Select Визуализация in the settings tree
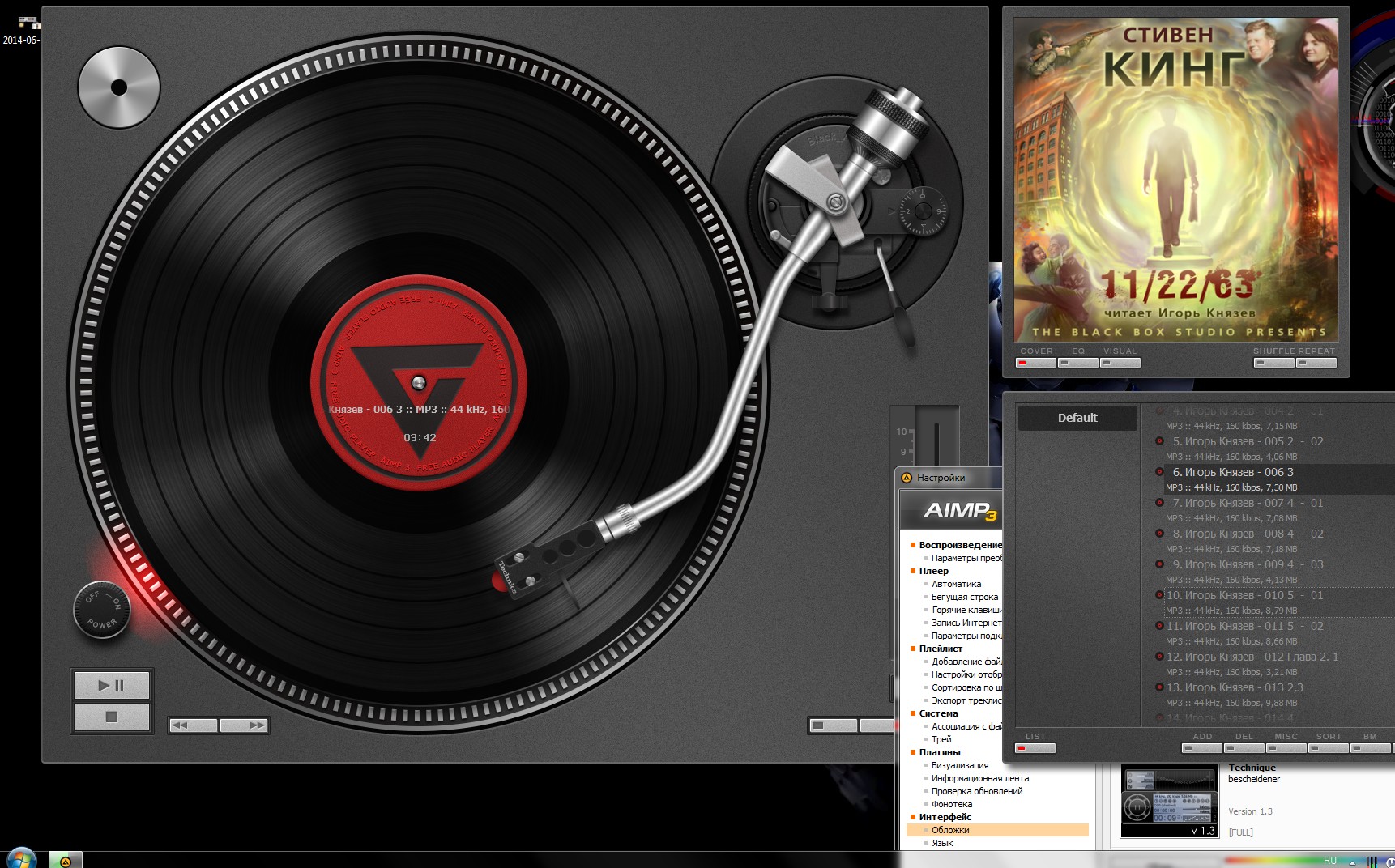1395x868 pixels. pyautogui.click(x=960, y=765)
